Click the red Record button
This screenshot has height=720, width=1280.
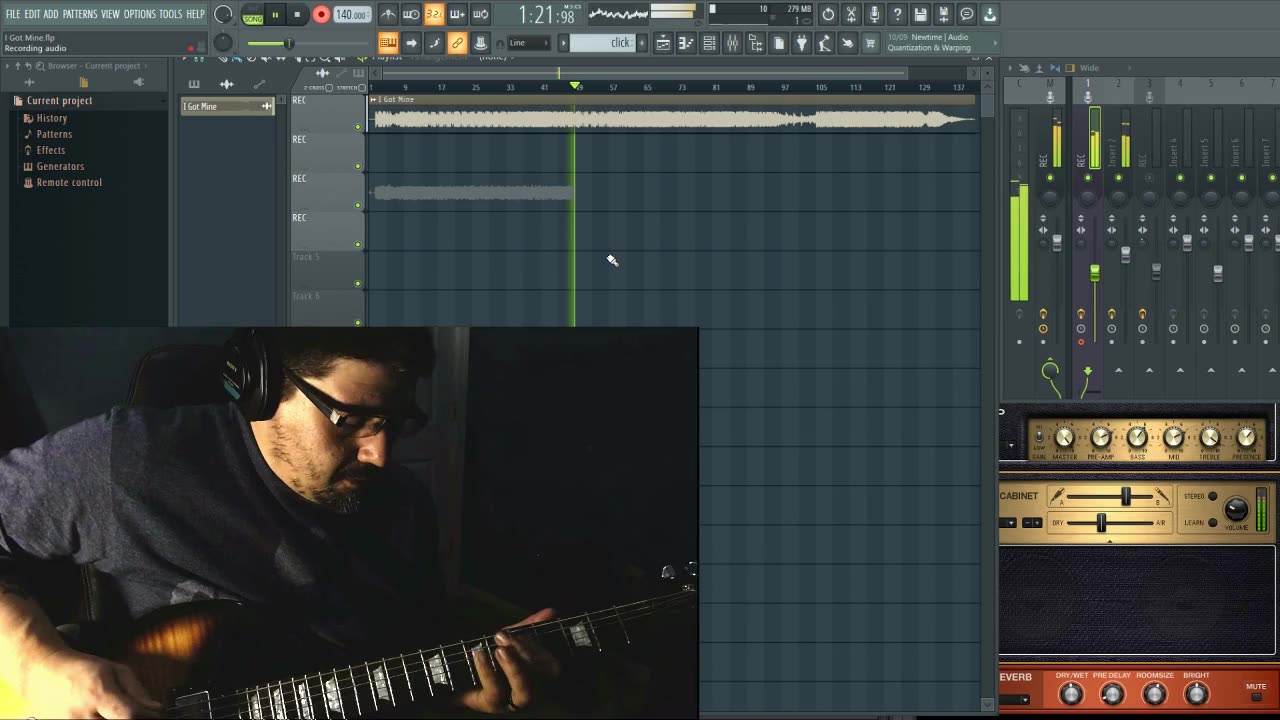pyautogui.click(x=321, y=14)
